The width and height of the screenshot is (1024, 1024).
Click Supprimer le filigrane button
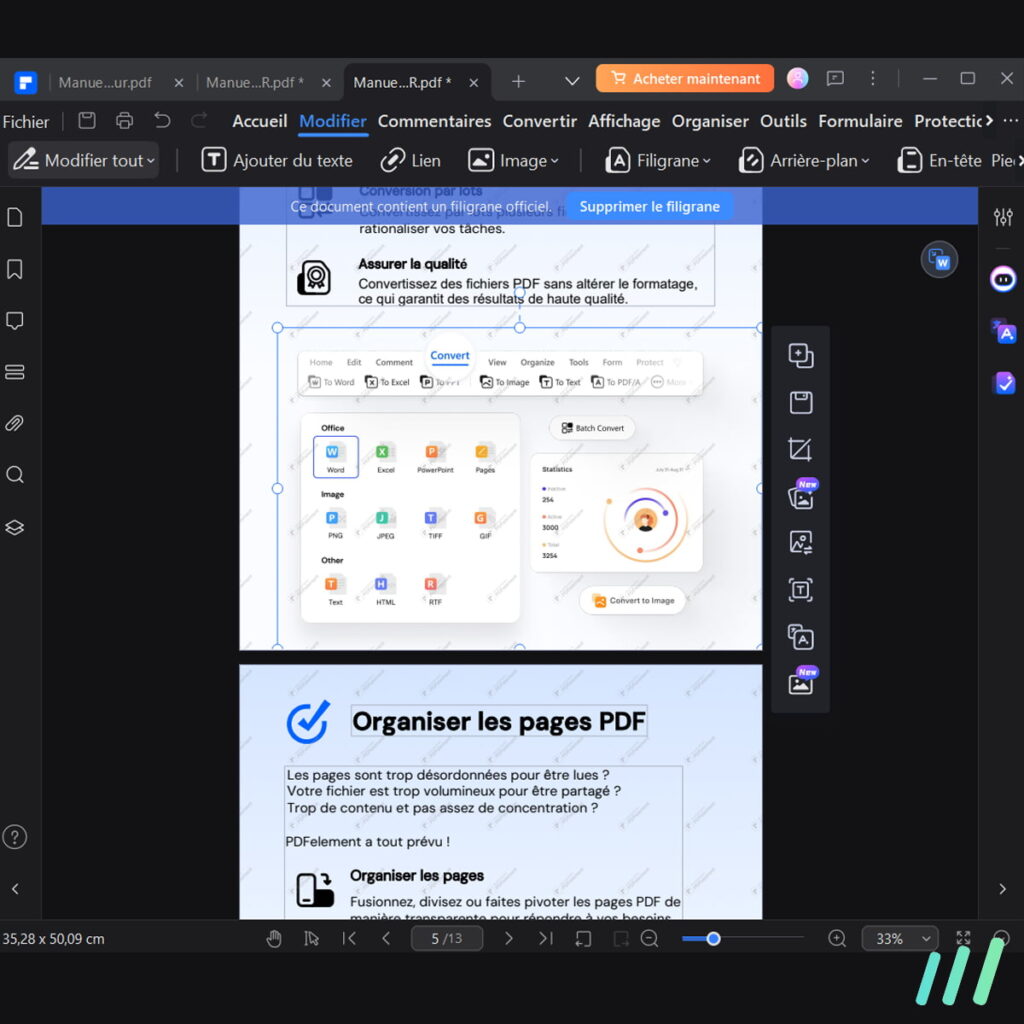(649, 206)
